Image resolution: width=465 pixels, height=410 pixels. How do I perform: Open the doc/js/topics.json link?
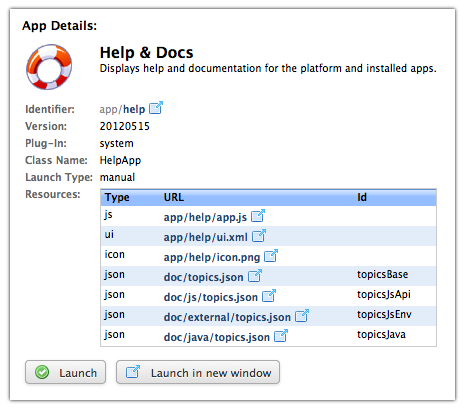point(211,297)
